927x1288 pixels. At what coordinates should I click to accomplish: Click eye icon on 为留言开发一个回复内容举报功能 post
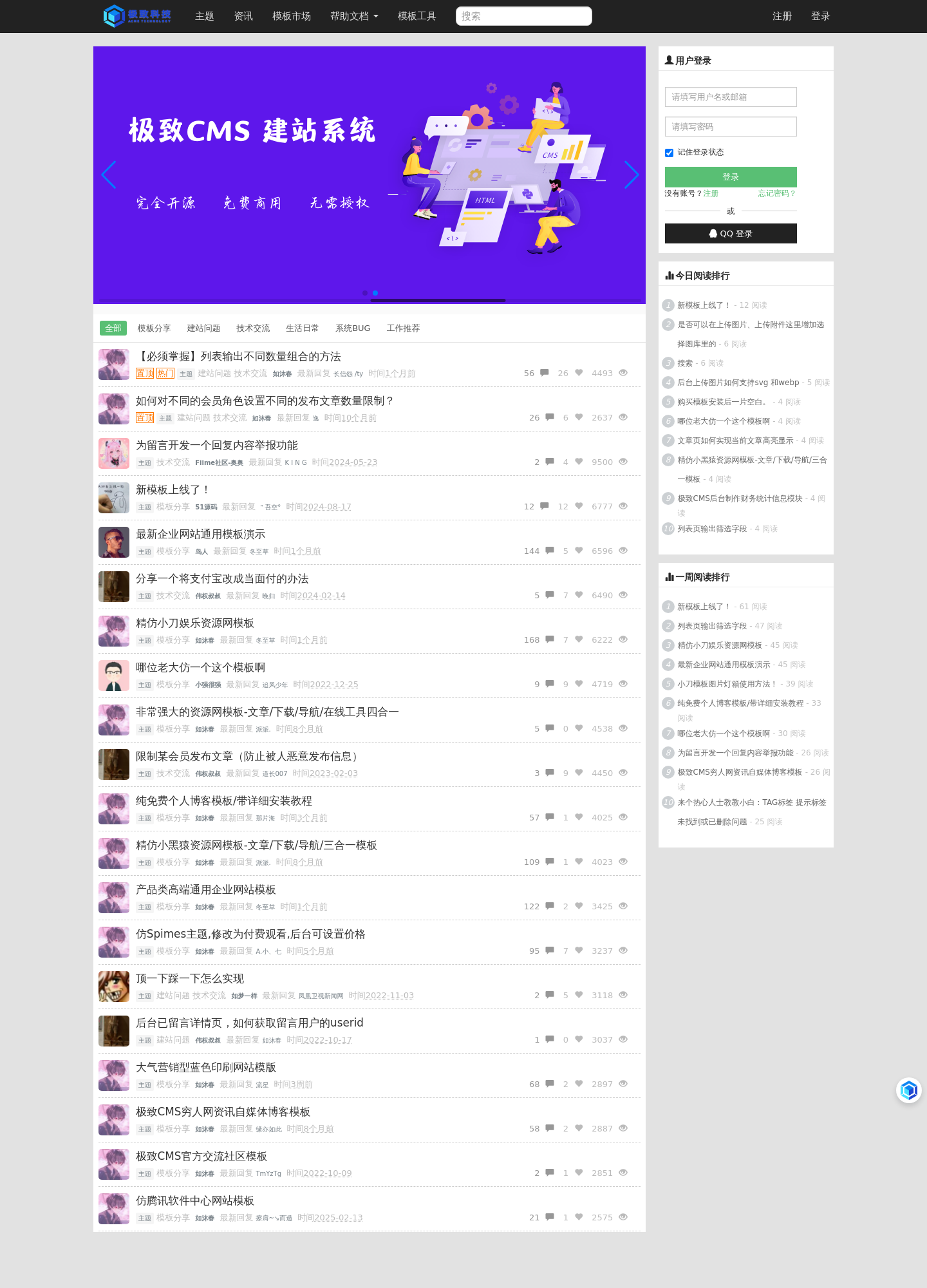(623, 462)
